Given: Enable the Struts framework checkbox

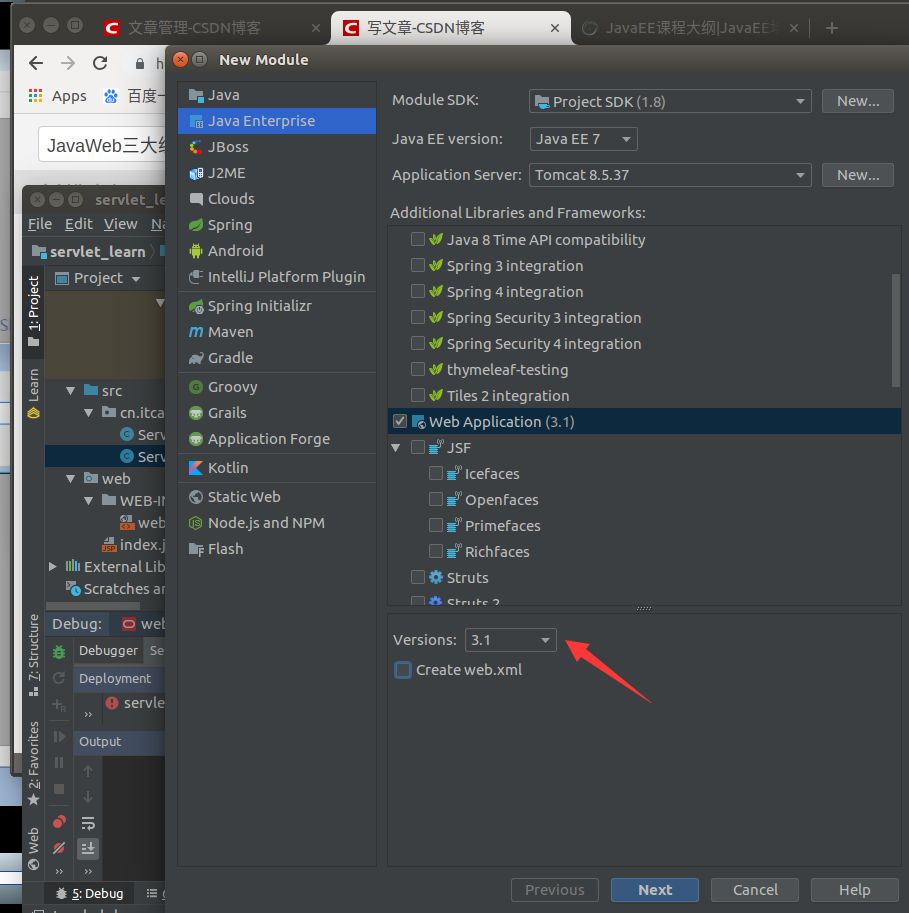Looking at the screenshot, I should pos(418,577).
